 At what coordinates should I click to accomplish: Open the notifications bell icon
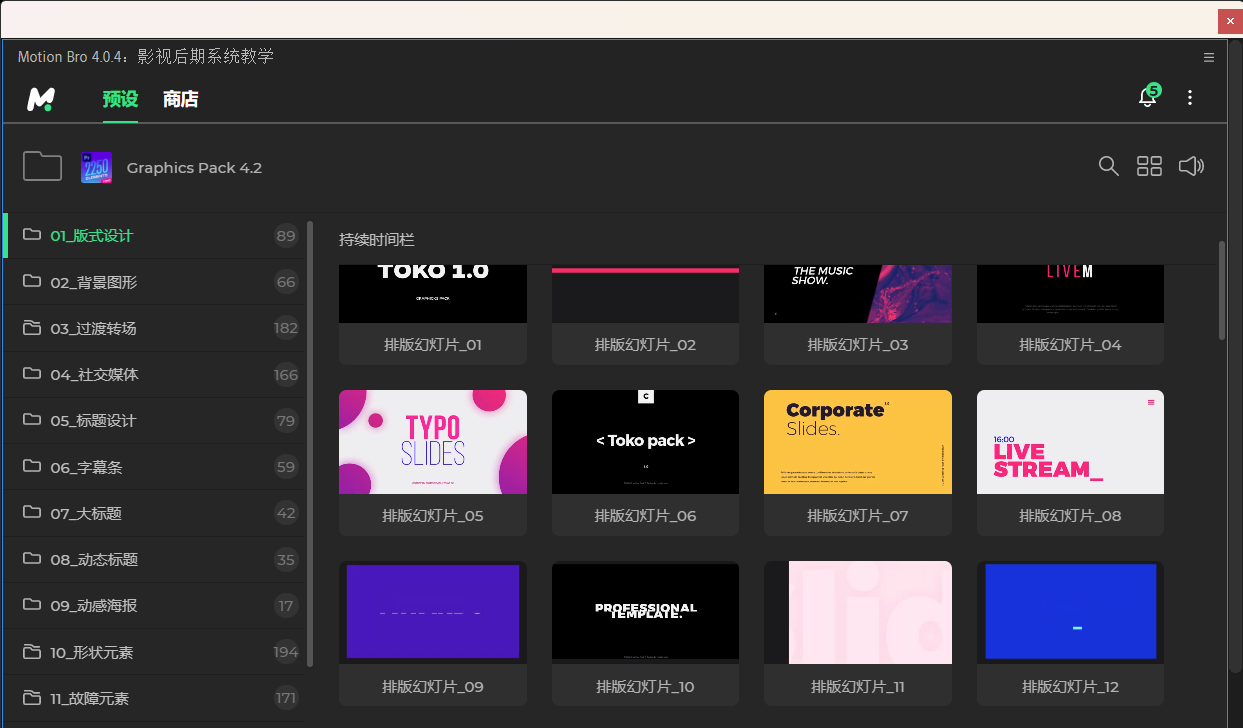pos(1148,97)
